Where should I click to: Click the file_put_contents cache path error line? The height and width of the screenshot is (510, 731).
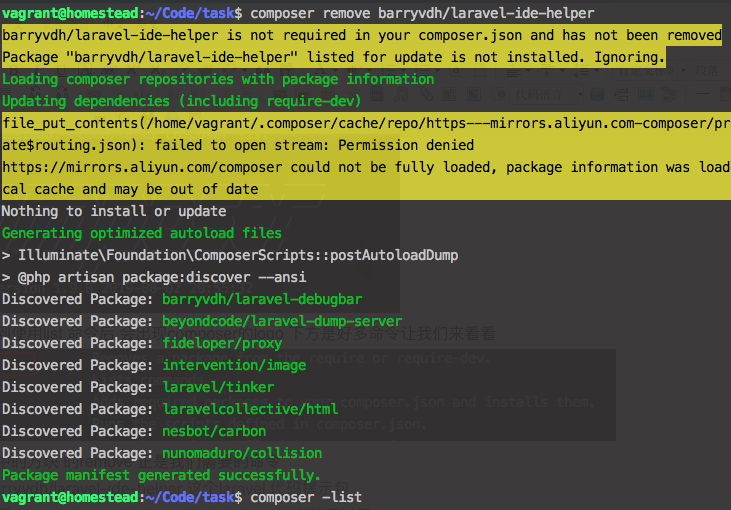pyautogui.click(x=366, y=123)
